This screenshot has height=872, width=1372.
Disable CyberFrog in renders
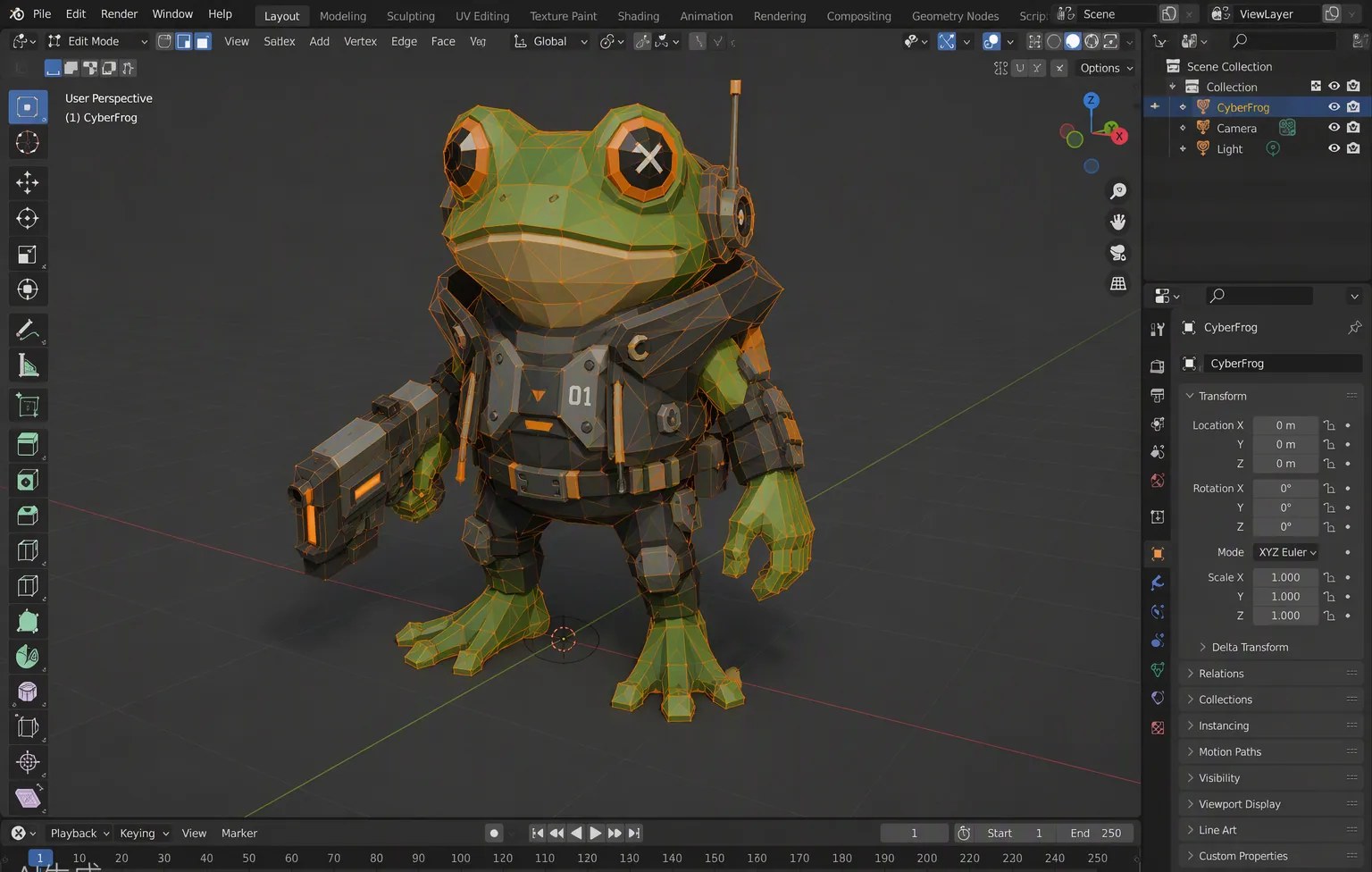tap(1353, 107)
